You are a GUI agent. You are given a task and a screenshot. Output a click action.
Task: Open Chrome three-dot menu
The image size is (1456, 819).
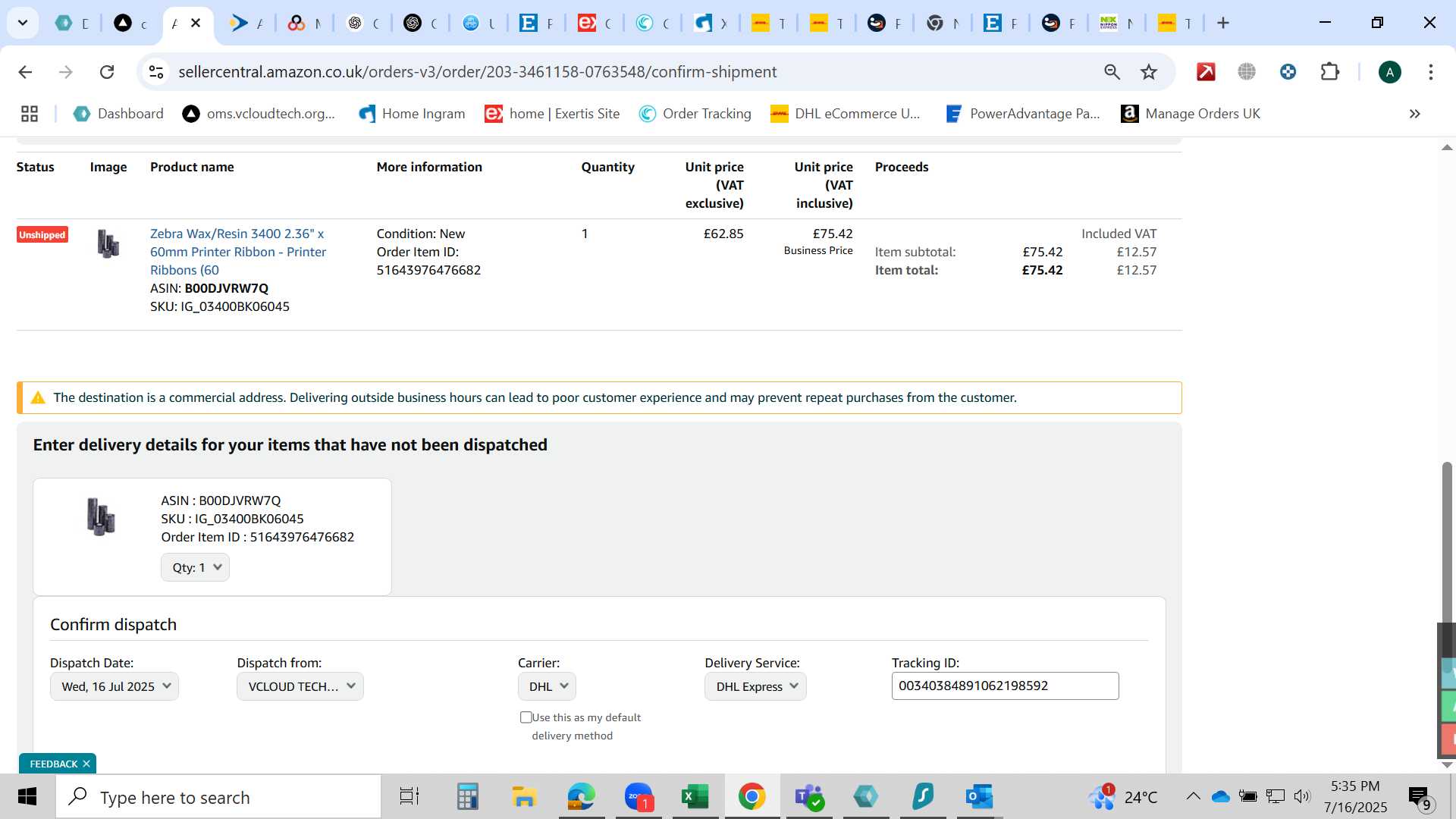[x=1430, y=72]
